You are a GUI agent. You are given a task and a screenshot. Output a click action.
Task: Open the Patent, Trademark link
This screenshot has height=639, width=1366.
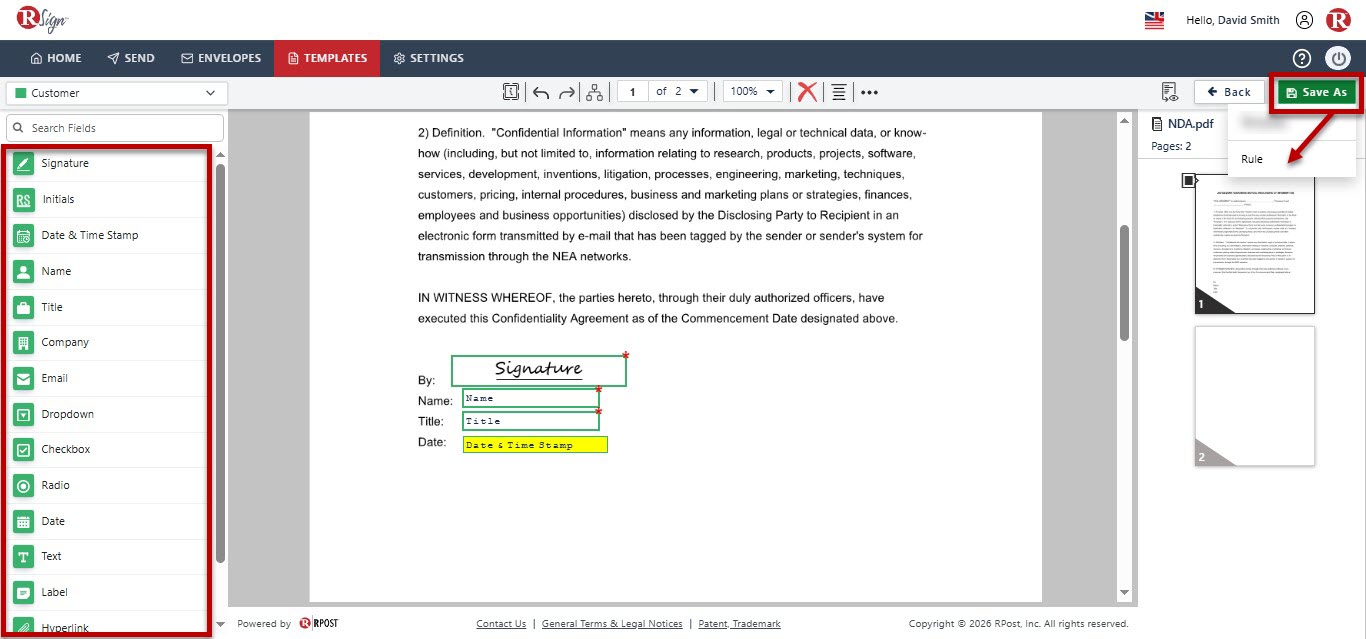click(x=739, y=624)
